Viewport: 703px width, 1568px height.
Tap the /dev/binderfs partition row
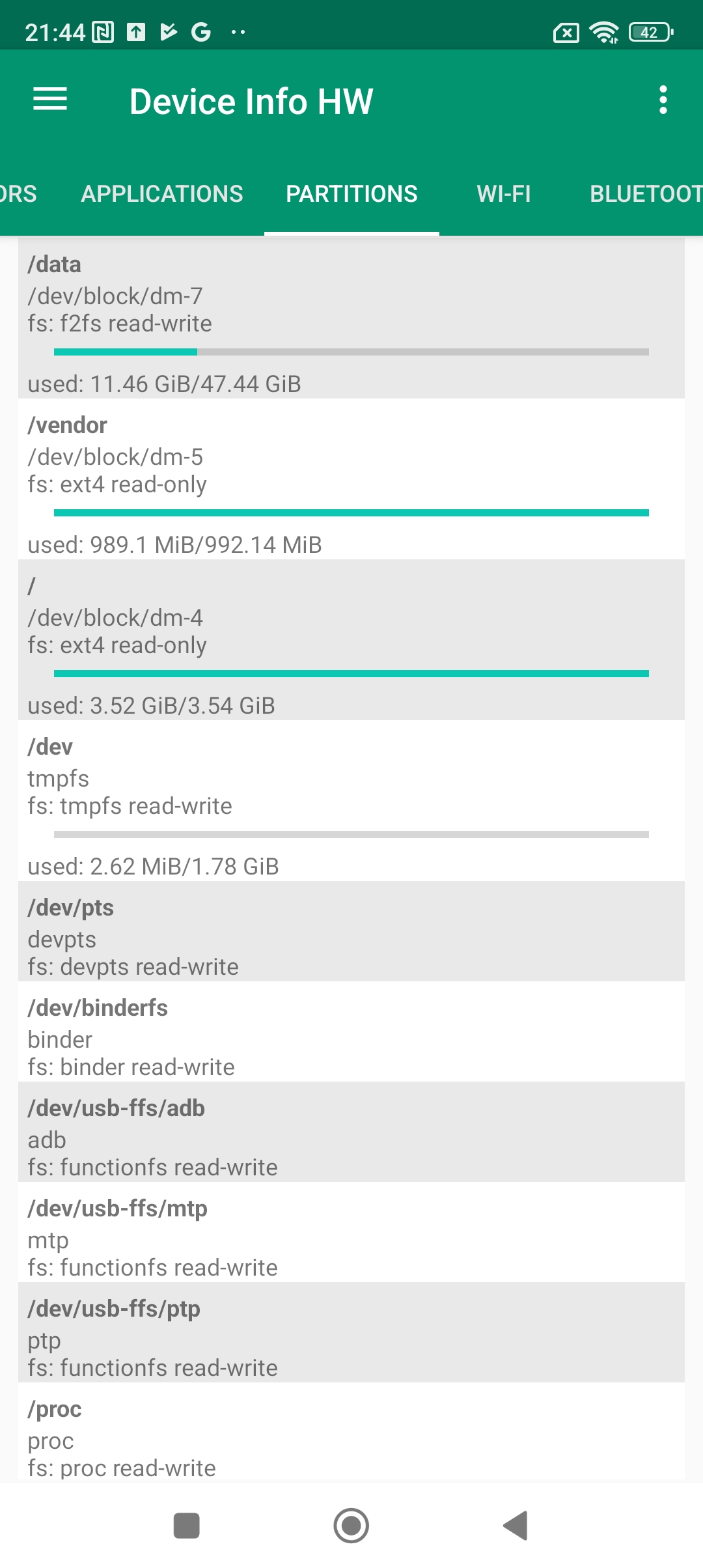click(x=351, y=1031)
